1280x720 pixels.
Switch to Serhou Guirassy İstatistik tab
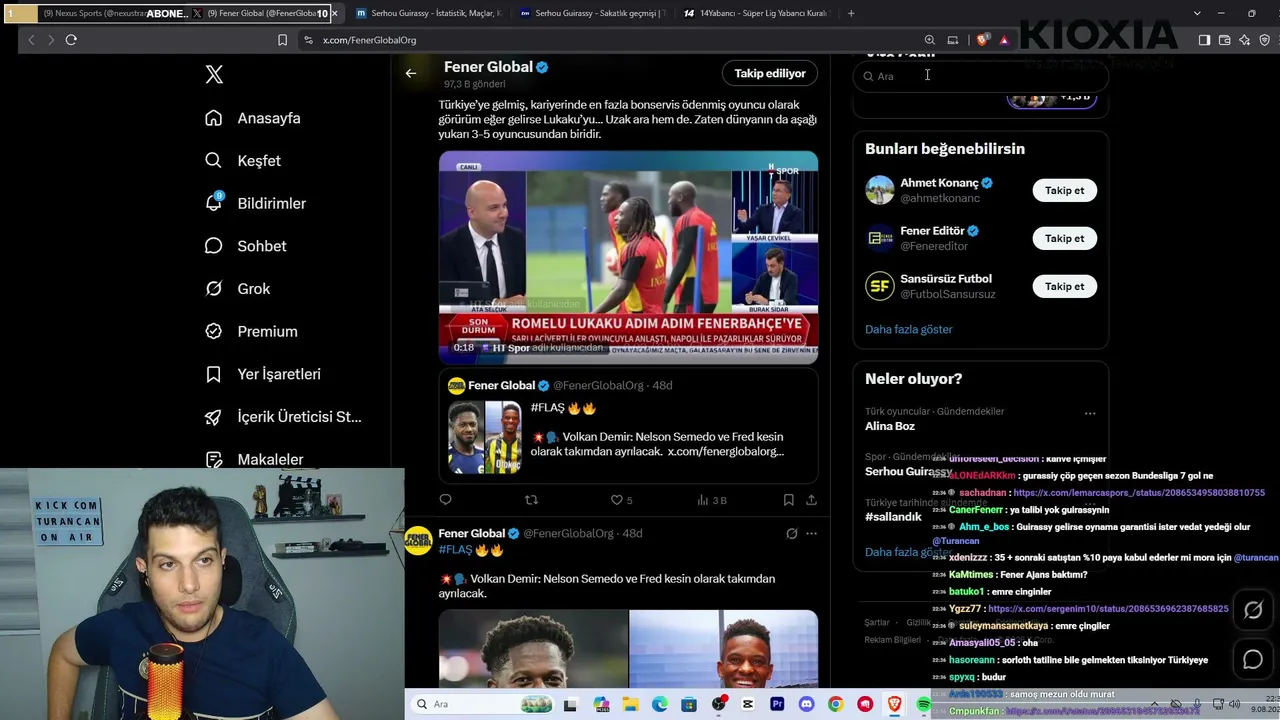(428, 14)
